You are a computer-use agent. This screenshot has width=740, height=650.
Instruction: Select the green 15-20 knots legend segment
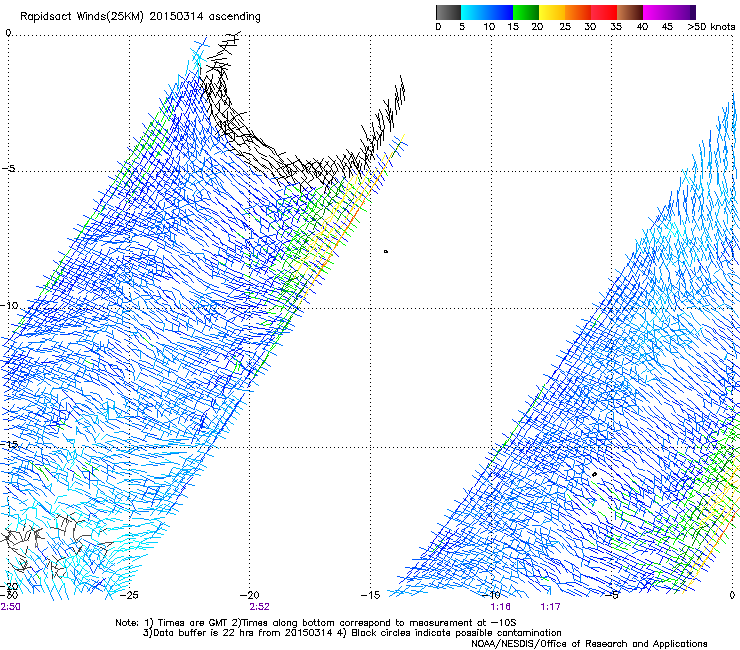pos(526,12)
